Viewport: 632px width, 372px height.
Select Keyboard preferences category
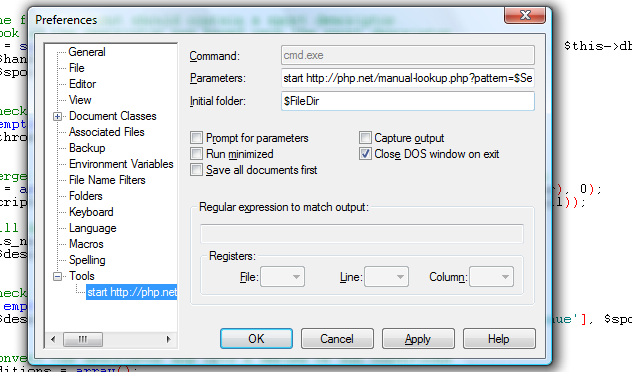click(91, 212)
